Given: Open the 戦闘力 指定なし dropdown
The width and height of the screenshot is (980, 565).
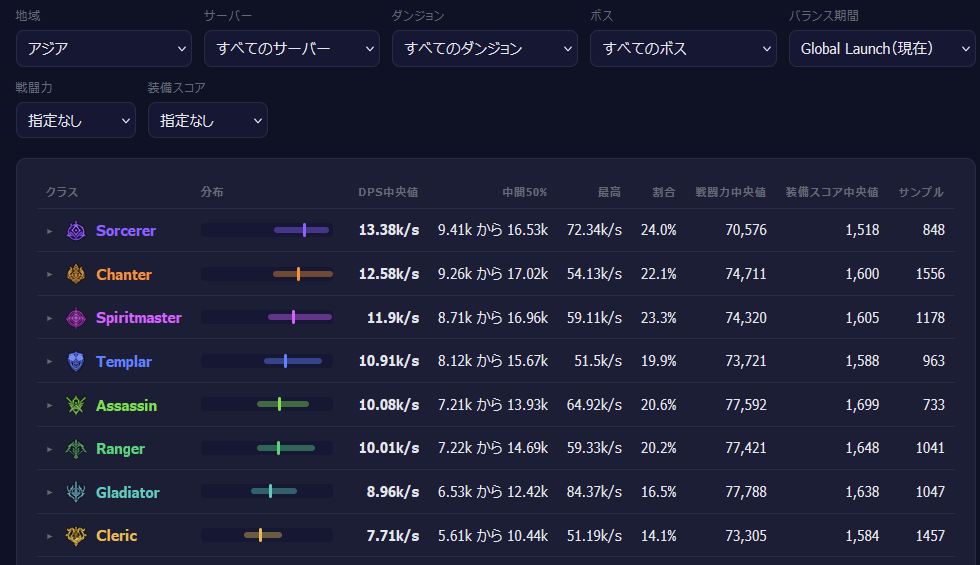Looking at the screenshot, I should pyautogui.click(x=76, y=120).
